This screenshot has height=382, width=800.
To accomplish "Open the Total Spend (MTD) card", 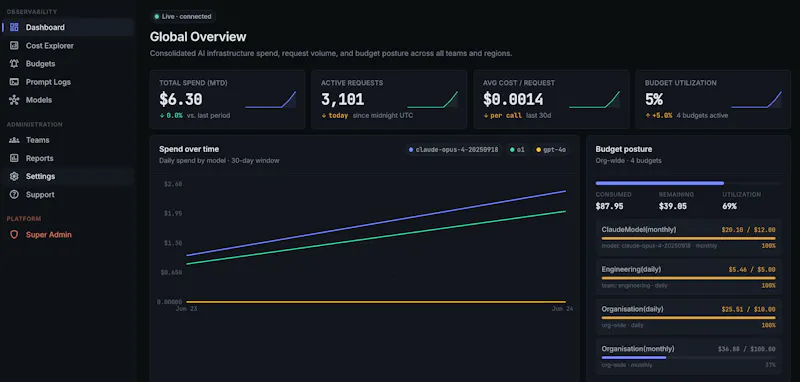I will (x=227, y=99).
